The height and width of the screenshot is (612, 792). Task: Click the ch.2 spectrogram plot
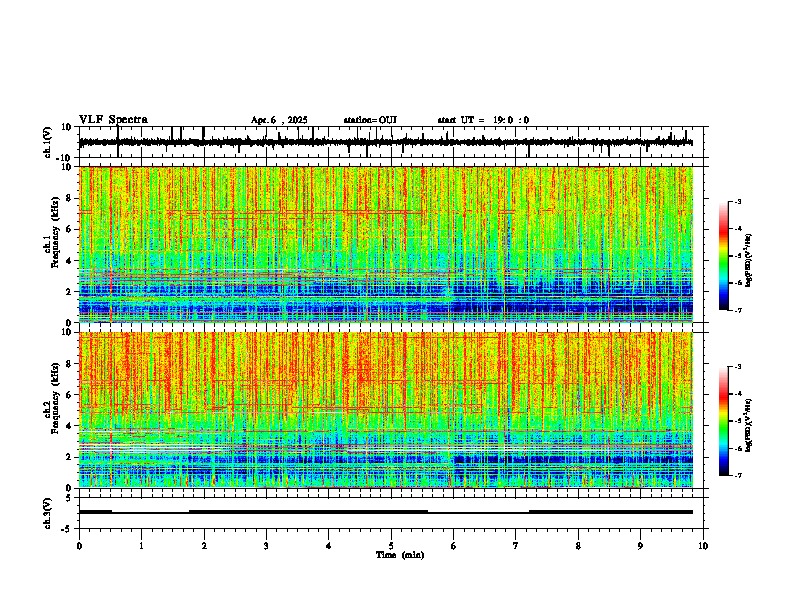(386, 410)
